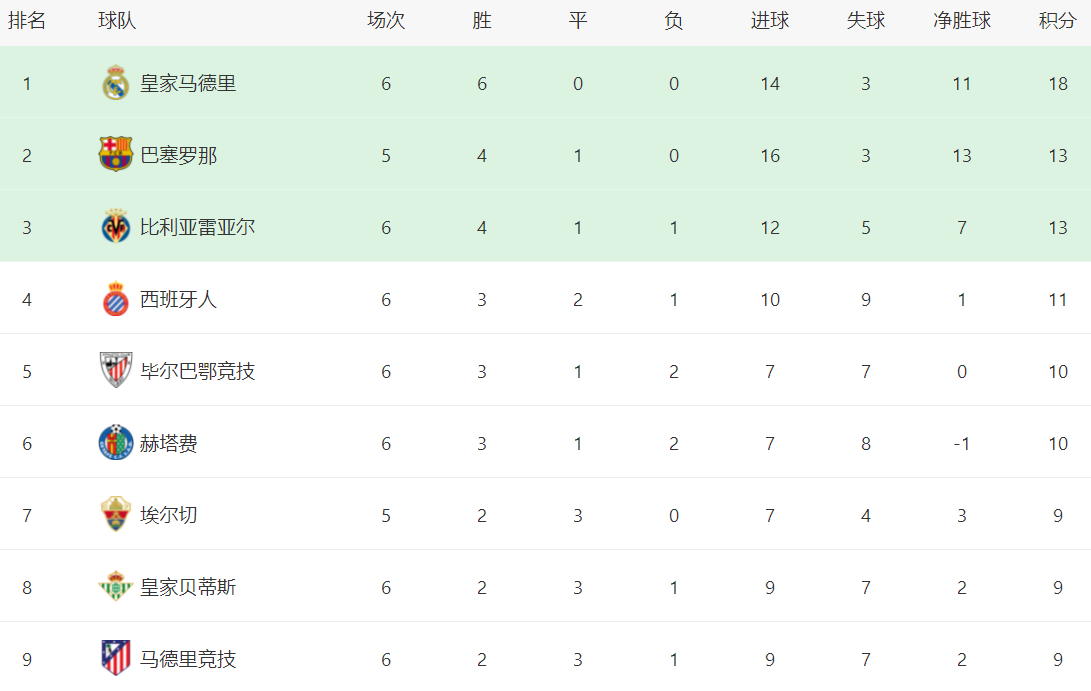
Task: Click the Getafe club crest
Action: tap(116, 443)
